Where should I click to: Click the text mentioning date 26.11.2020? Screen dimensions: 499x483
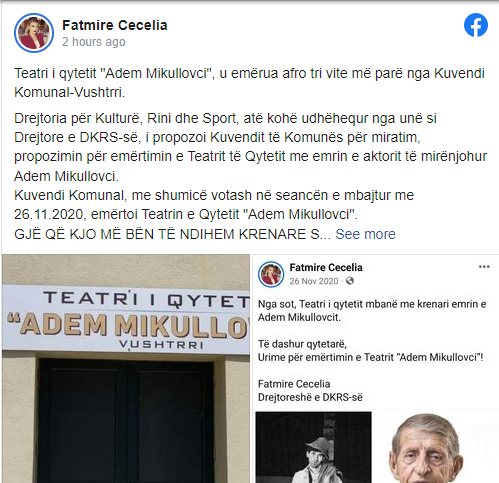pyautogui.click(x=214, y=205)
